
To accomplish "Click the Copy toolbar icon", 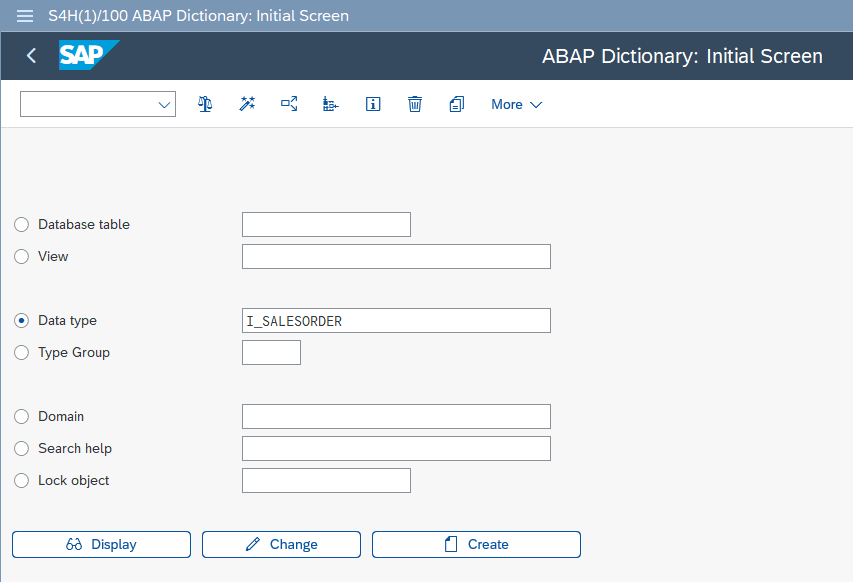I will coord(456,104).
